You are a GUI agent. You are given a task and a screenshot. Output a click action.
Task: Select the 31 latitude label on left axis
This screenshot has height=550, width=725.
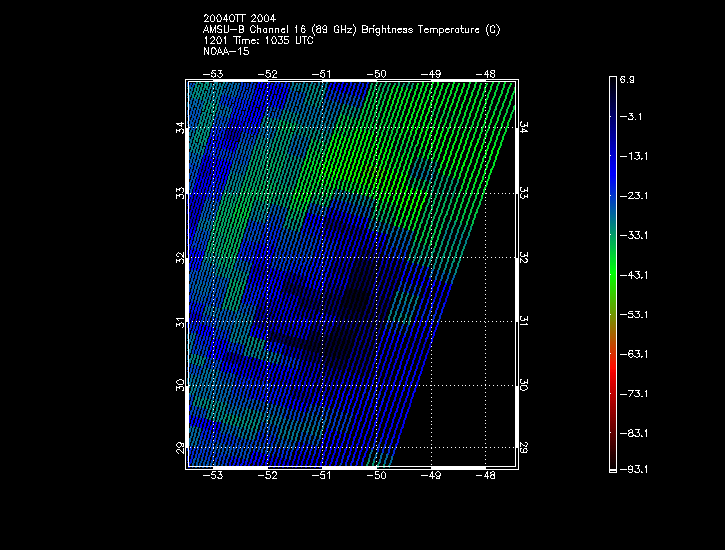(181, 321)
